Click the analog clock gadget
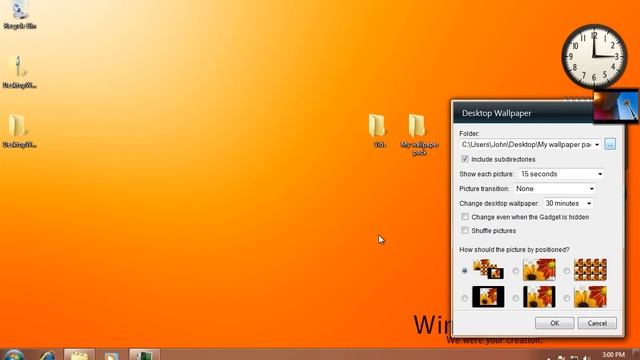This screenshot has height=360, width=640. 594,56
